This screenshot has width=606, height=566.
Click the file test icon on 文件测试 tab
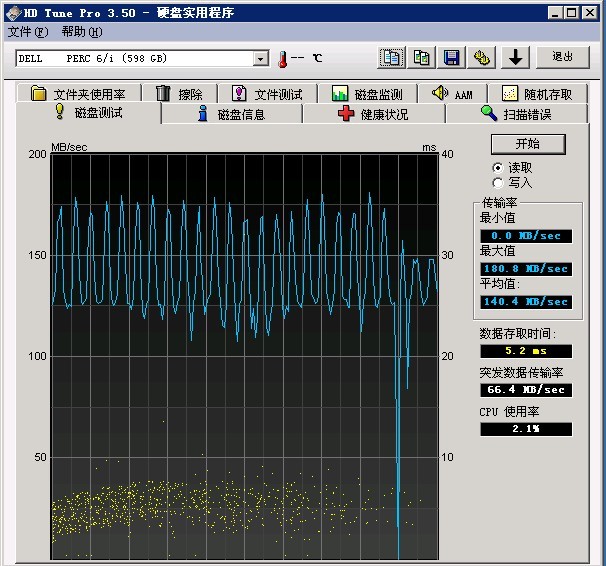click(x=239, y=93)
